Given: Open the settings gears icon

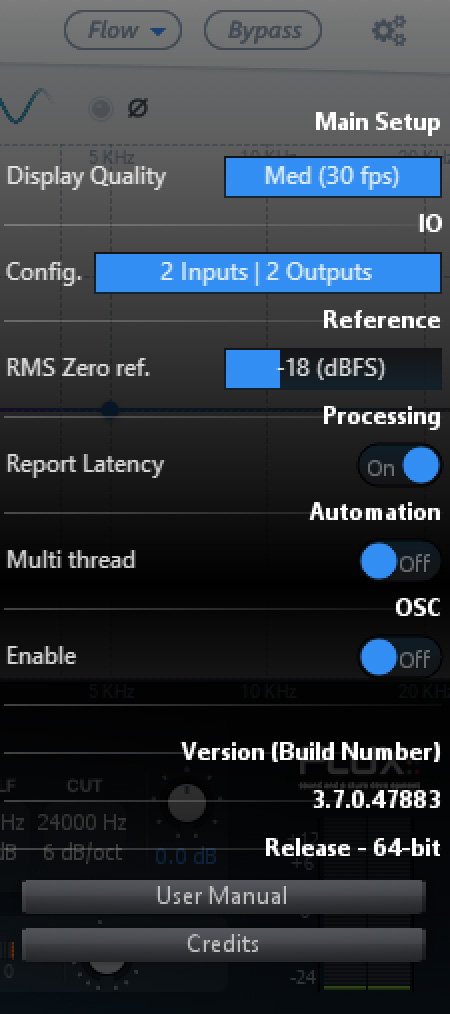Looking at the screenshot, I should (x=389, y=30).
